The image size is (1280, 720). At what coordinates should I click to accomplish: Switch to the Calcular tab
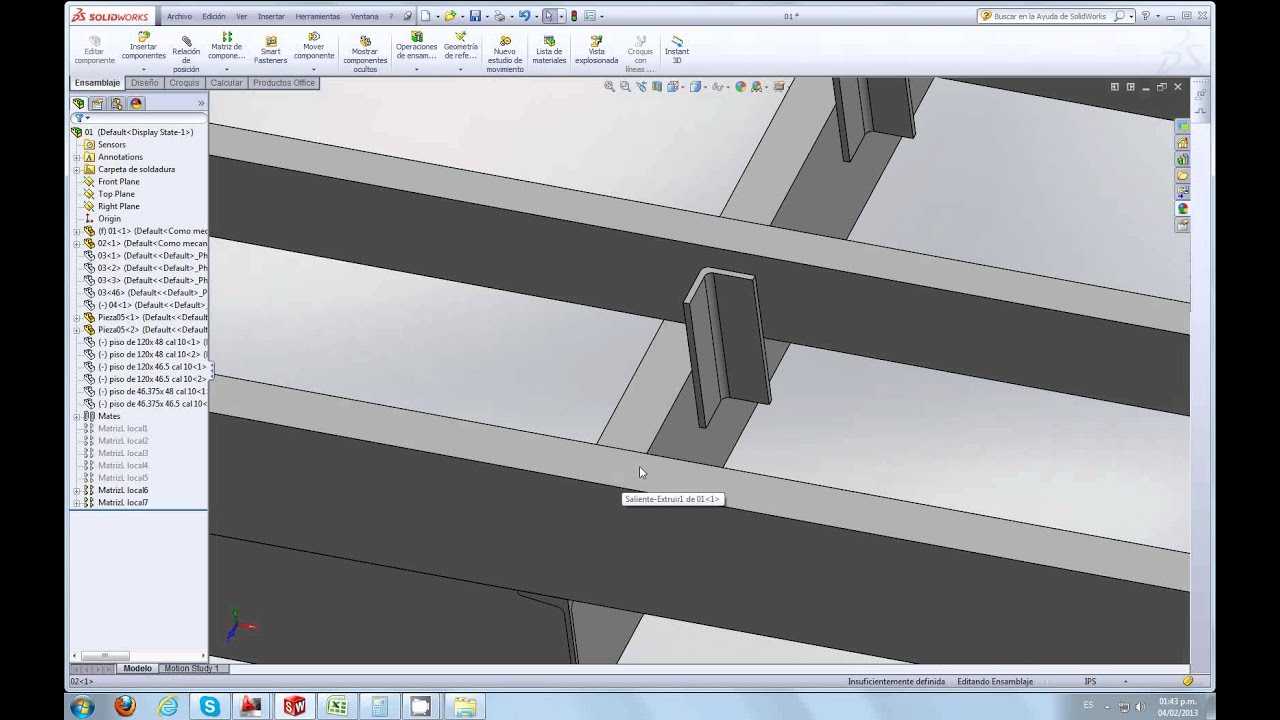(226, 83)
